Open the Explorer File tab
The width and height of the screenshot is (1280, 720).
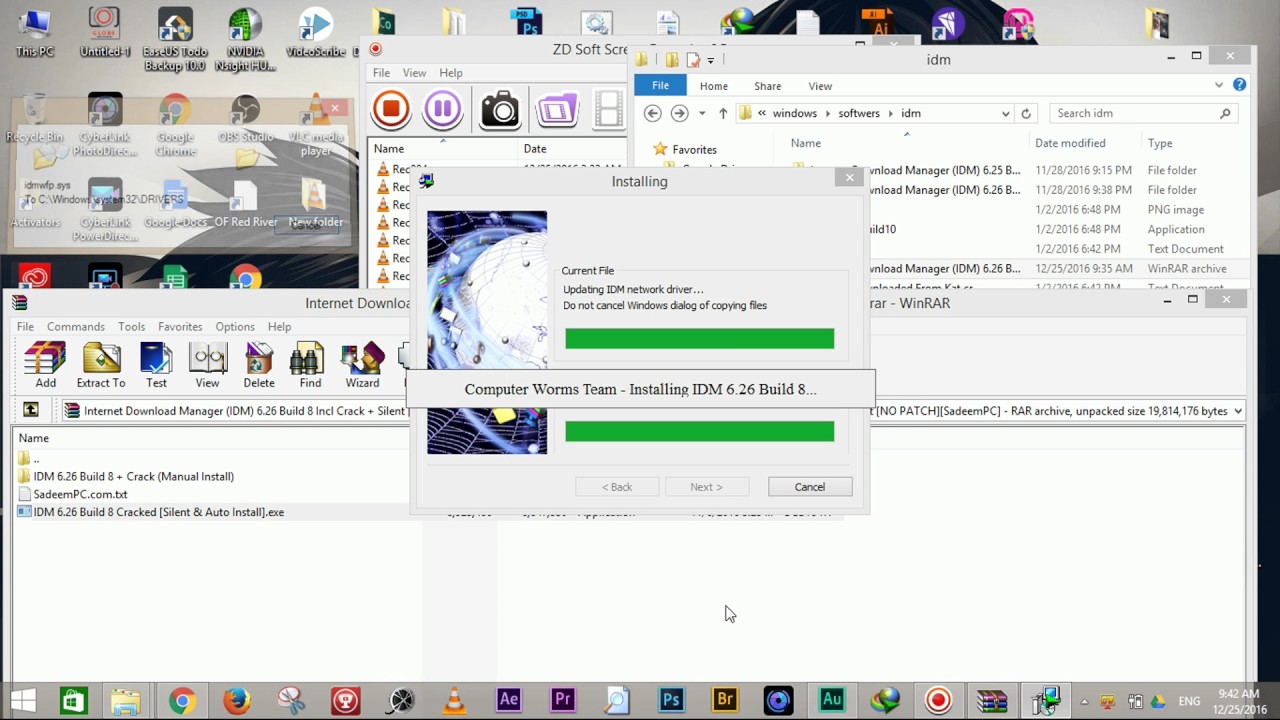point(660,86)
